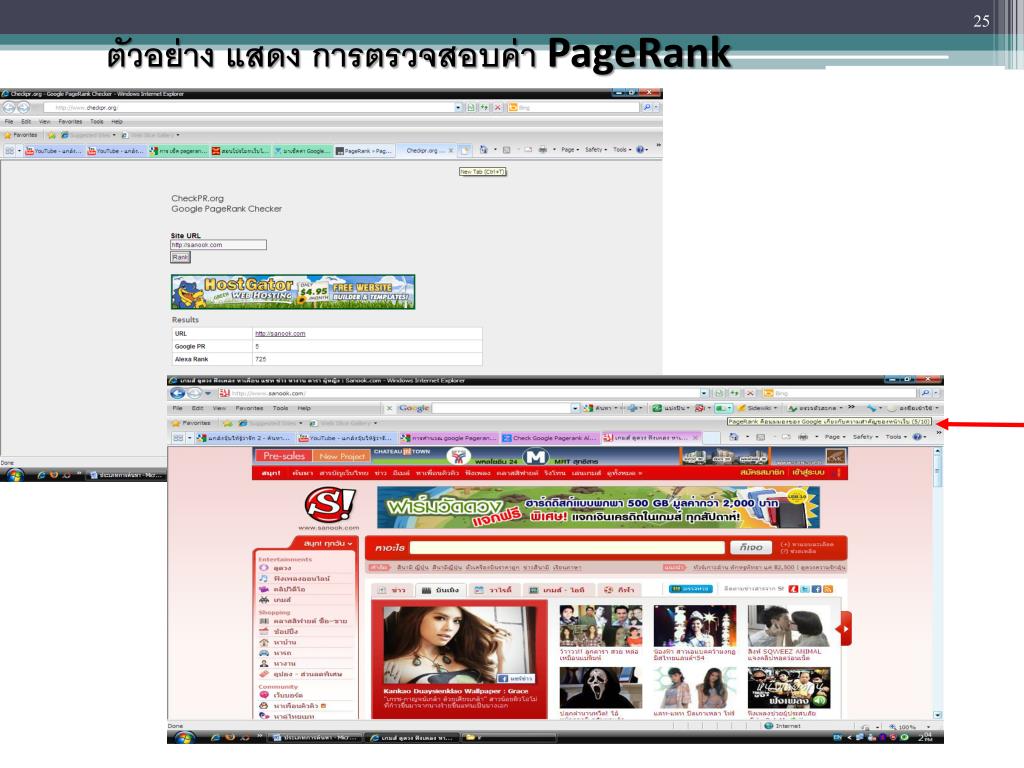Switch to the first YouTube tab in CheckPR window
1024x768 pixels.
(54, 151)
